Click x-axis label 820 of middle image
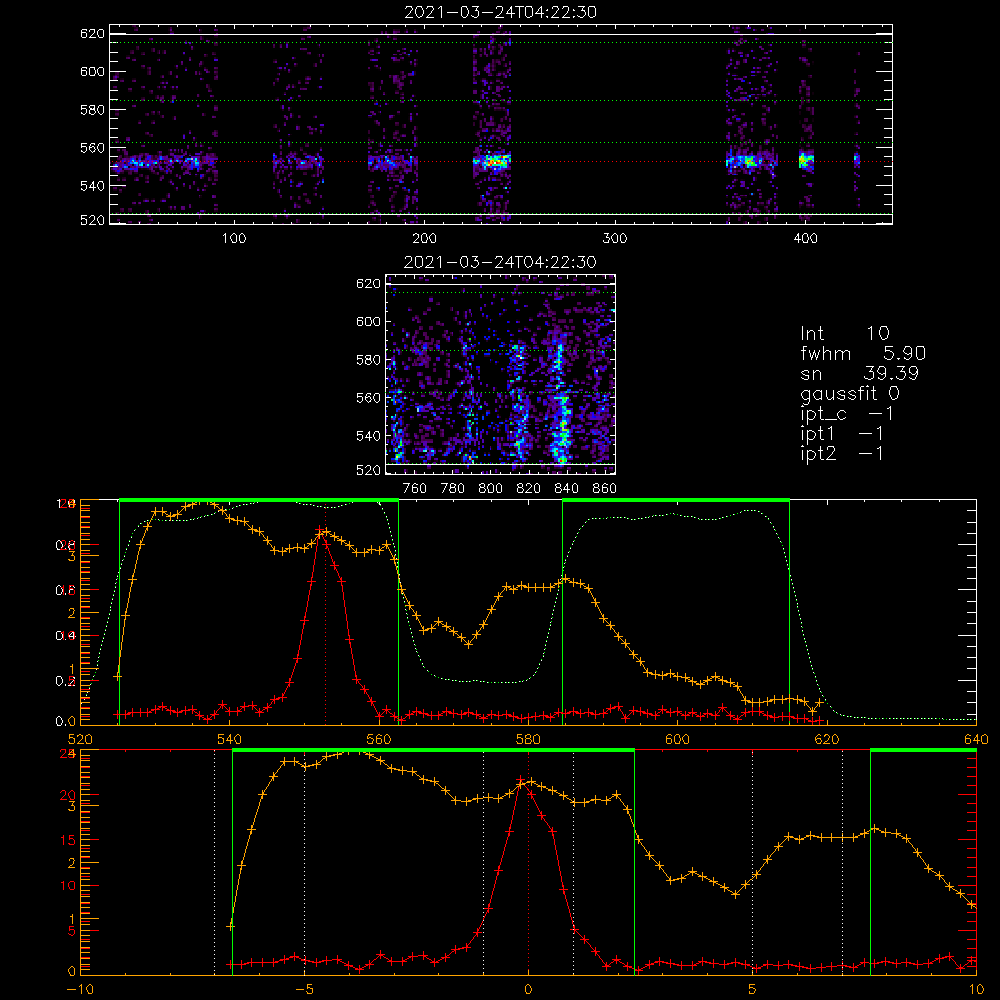This screenshot has width=1000, height=1000. click(529, 489)
